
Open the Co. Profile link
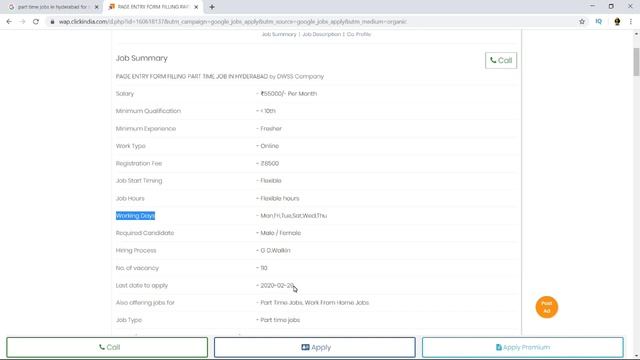(x=359, y=34)
